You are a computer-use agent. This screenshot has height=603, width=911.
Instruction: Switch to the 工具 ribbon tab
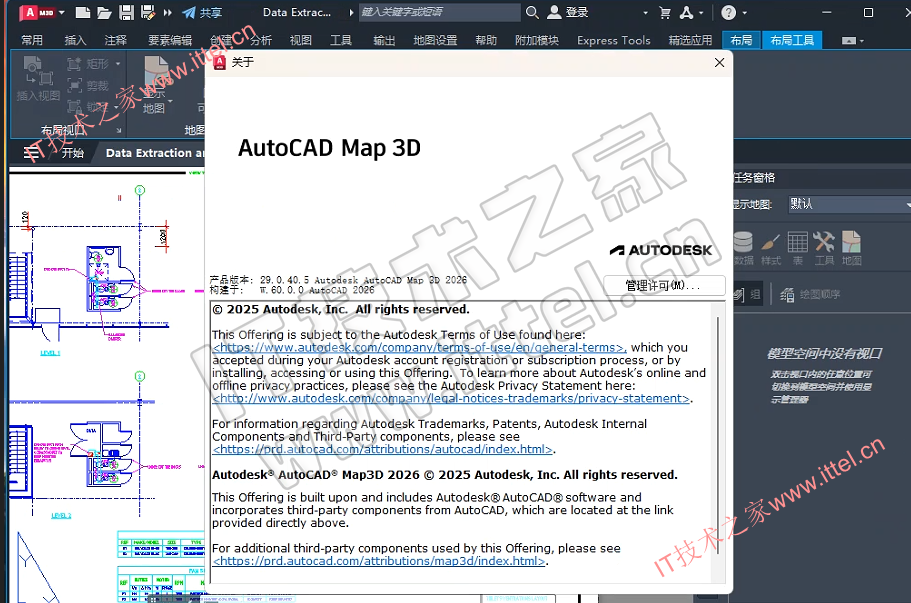(340, 40)
